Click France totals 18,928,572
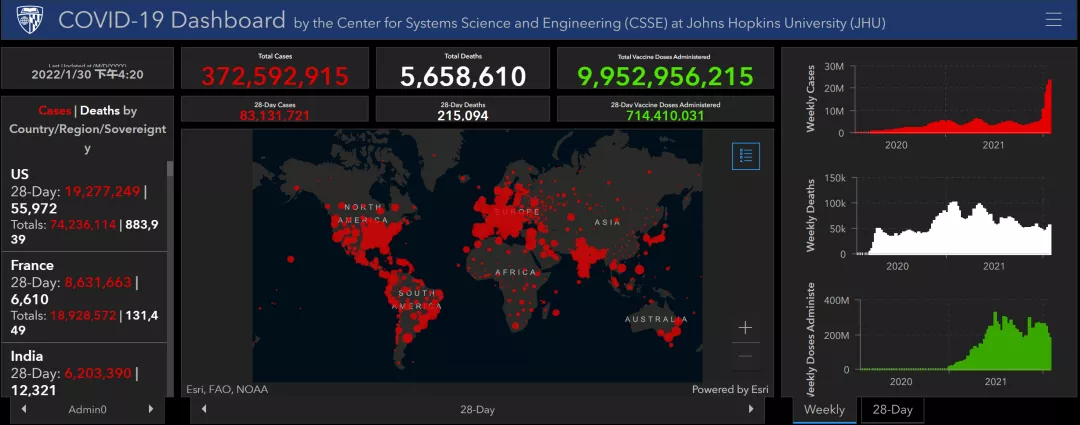 (x=83, y=315)
